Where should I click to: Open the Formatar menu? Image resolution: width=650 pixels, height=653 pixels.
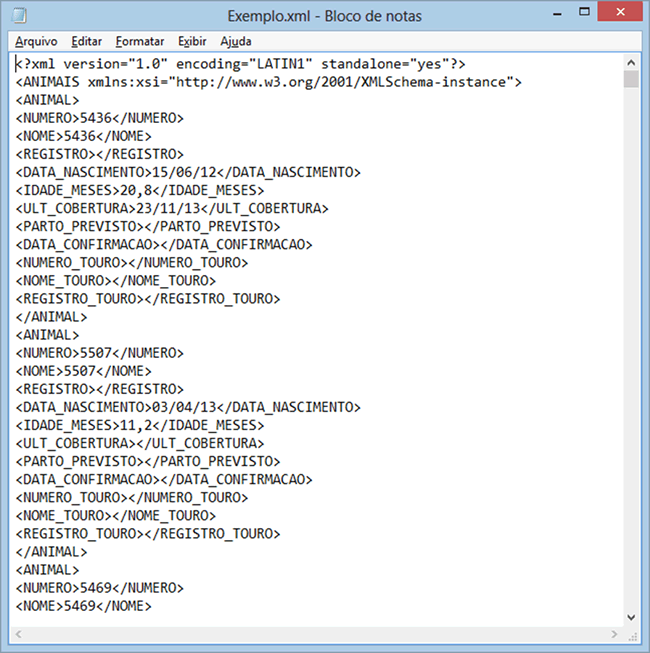click(x=140, y=41)
